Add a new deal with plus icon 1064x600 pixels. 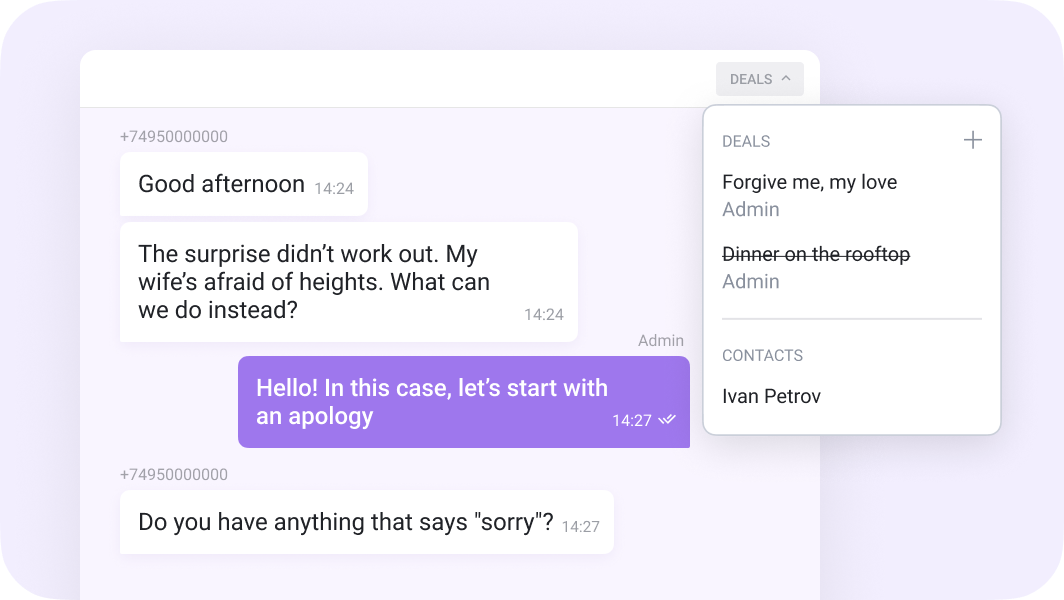[972, 140]
